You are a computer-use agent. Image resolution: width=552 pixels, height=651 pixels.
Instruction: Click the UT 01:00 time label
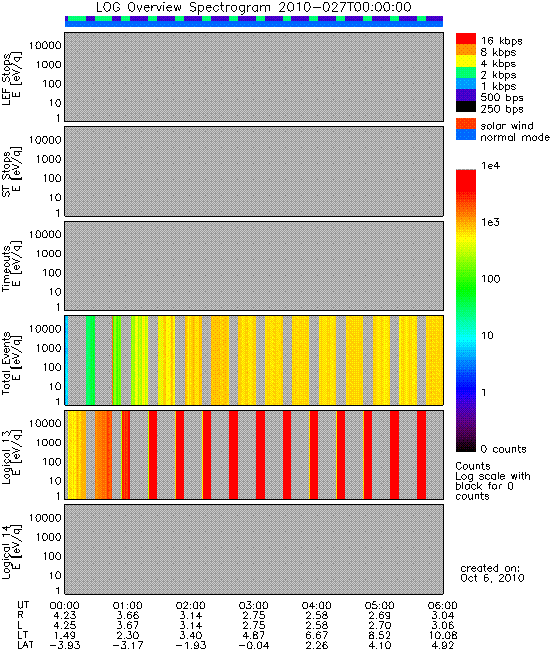pyautogui.click(x=127, y=606)
